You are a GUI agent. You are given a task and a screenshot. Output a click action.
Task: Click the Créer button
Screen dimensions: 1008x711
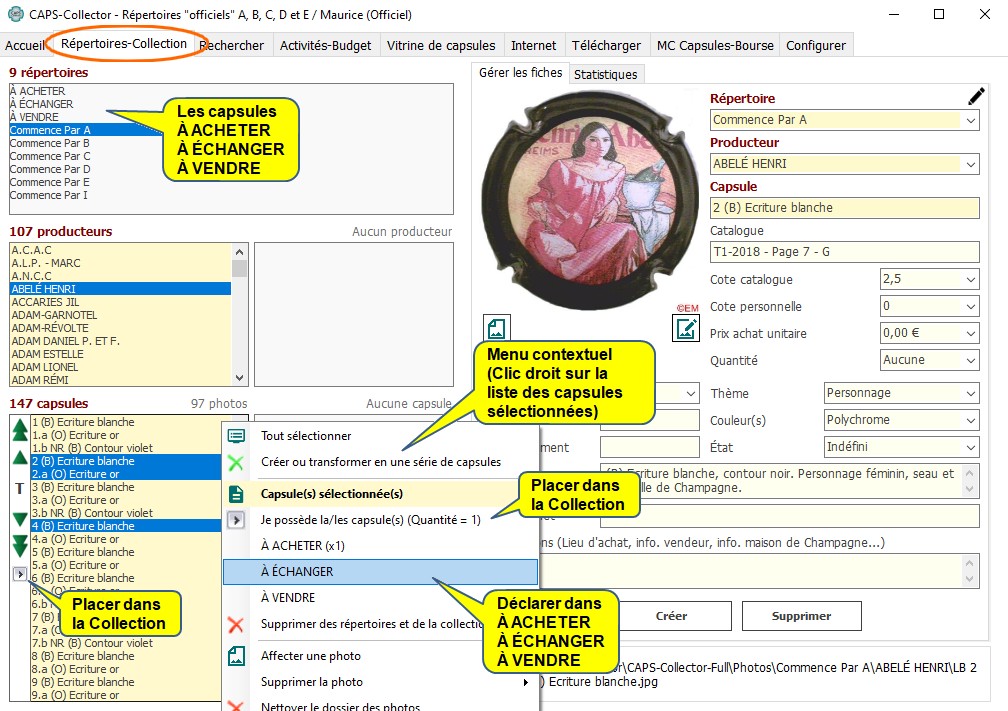pyautogui.click(x=671, y=616)
